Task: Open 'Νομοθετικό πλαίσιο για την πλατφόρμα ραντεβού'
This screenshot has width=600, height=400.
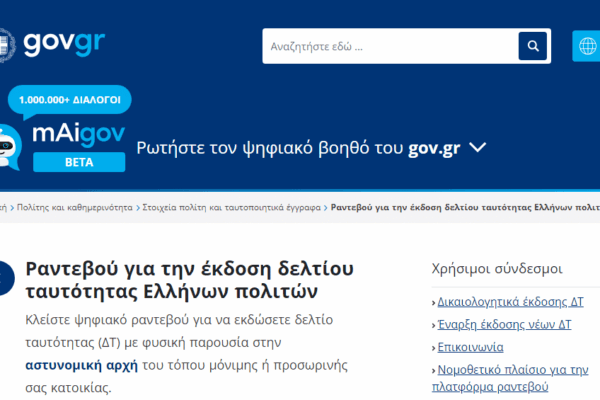Action: [511, 378]
